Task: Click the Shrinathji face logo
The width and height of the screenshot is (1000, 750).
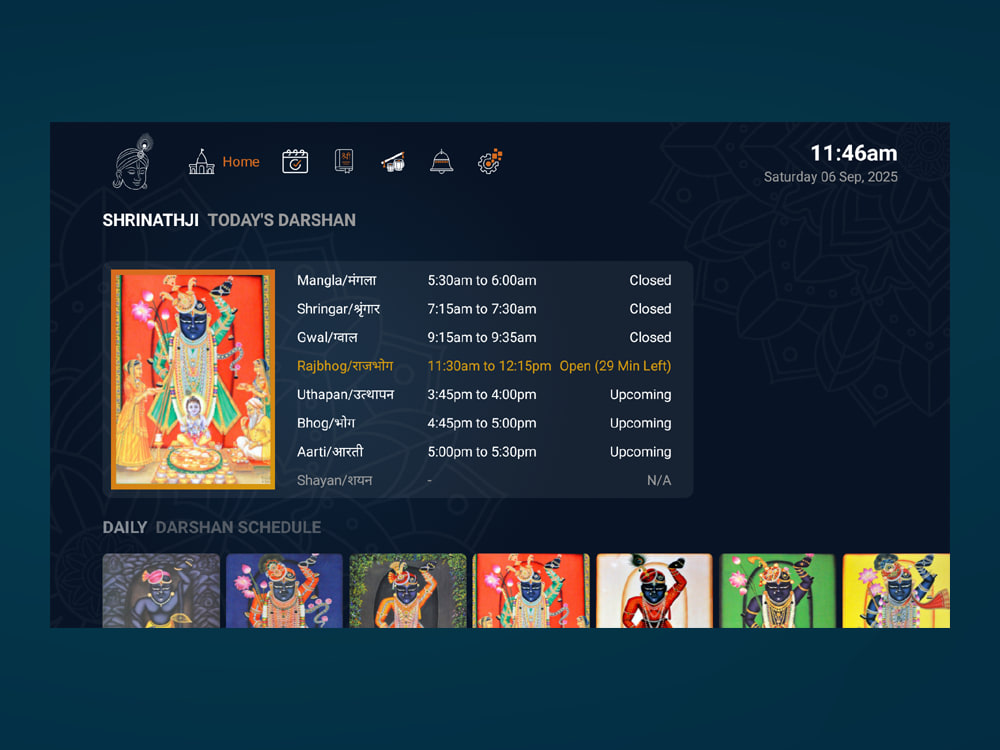Action: point(133,162)
